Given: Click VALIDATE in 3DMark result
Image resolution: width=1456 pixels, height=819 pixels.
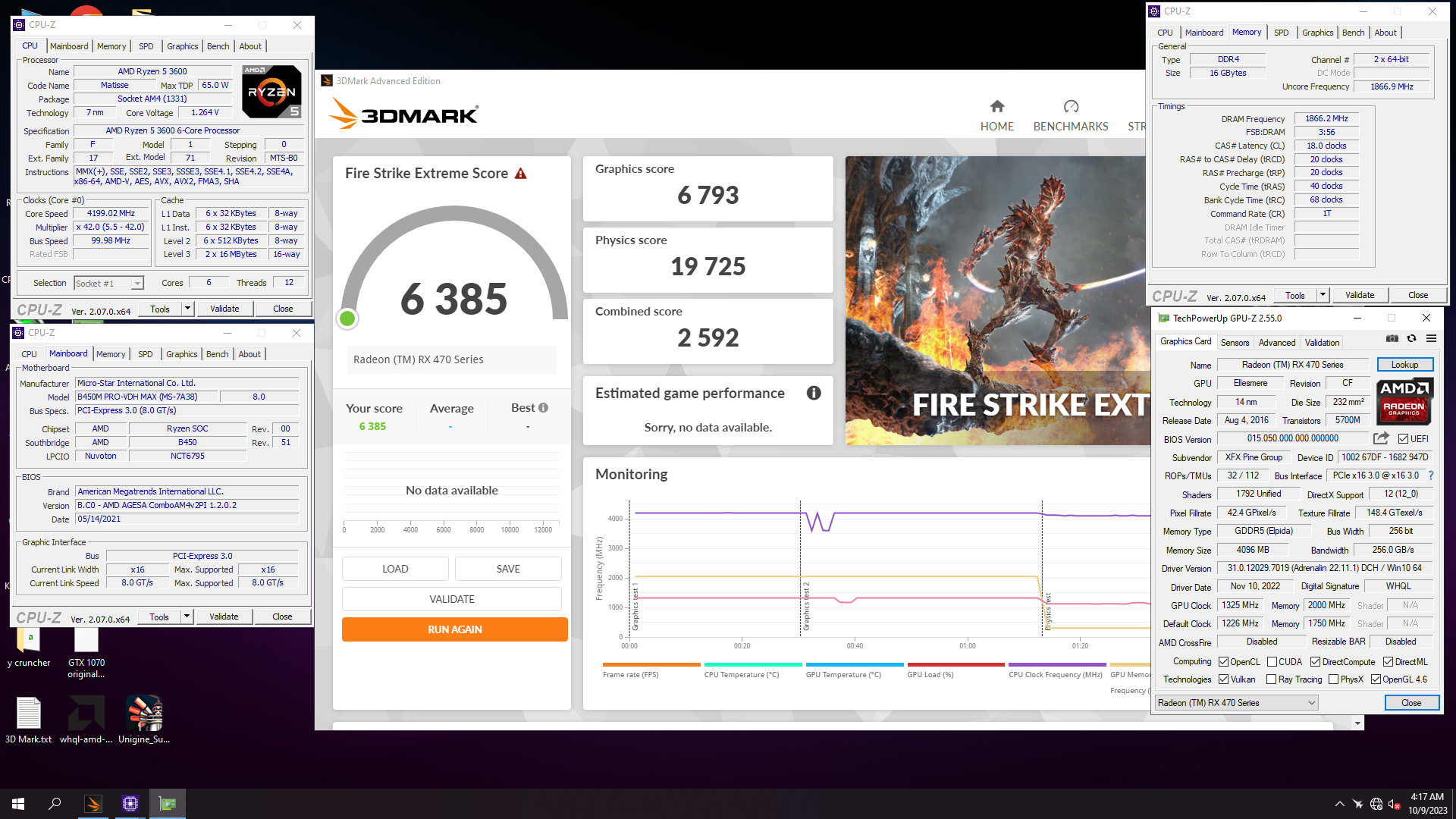Looking at the screenshot, I should [452, 599].
